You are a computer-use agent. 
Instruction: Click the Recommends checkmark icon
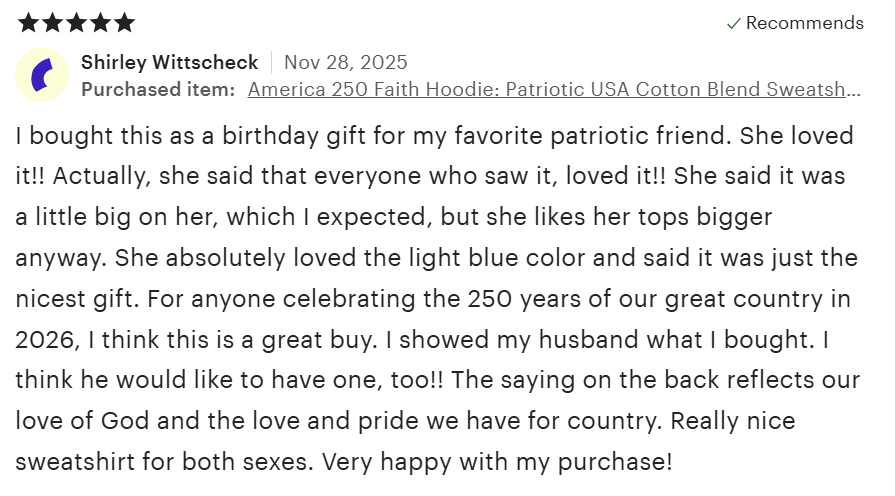(x=733, y=23)
